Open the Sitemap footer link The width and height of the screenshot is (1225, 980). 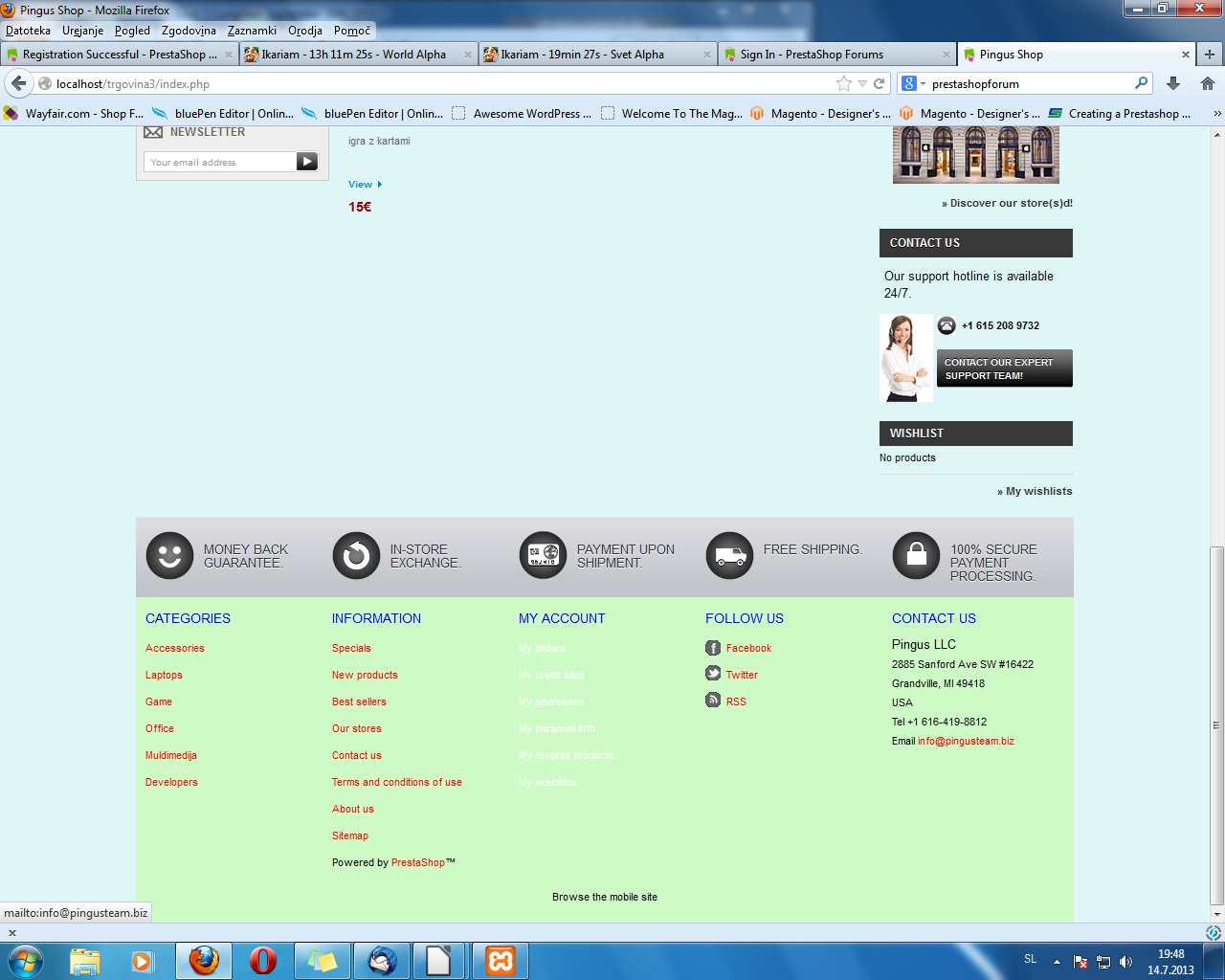350,835
